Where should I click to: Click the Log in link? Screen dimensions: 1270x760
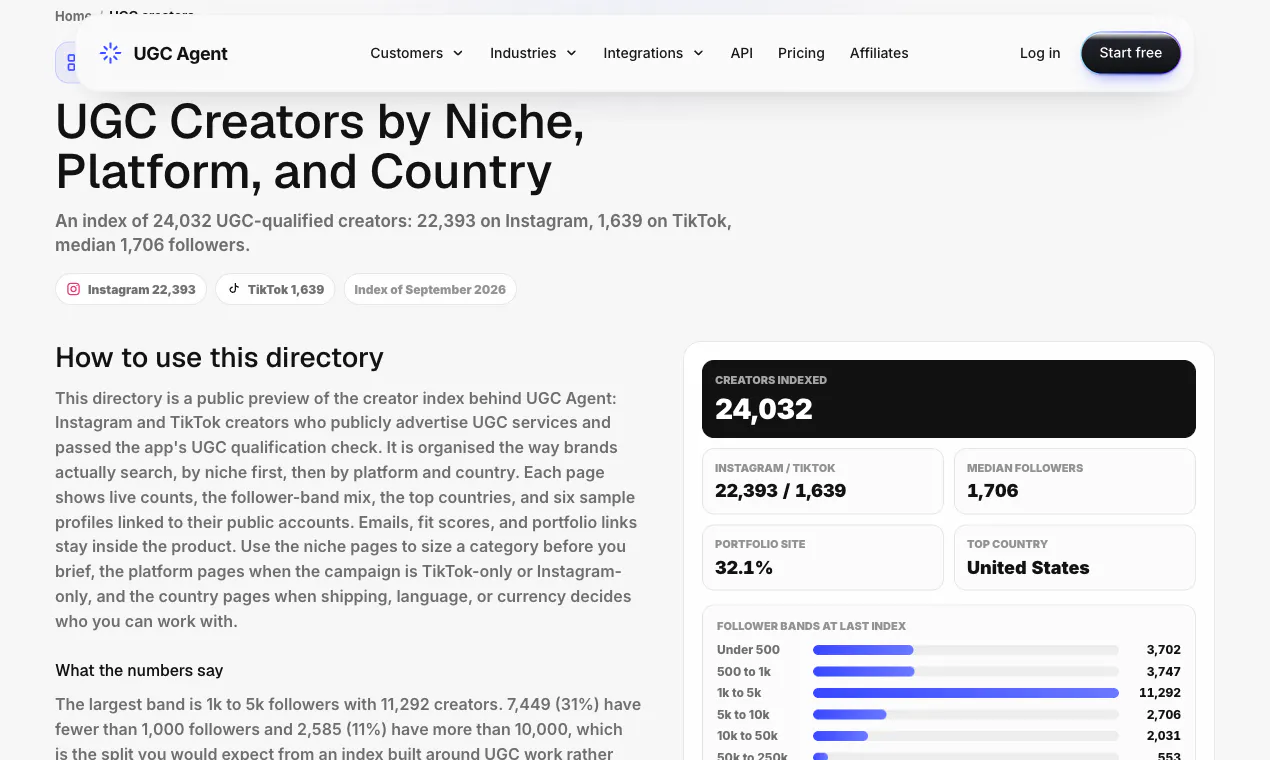pyautogui.click(x=1040, y=53)
